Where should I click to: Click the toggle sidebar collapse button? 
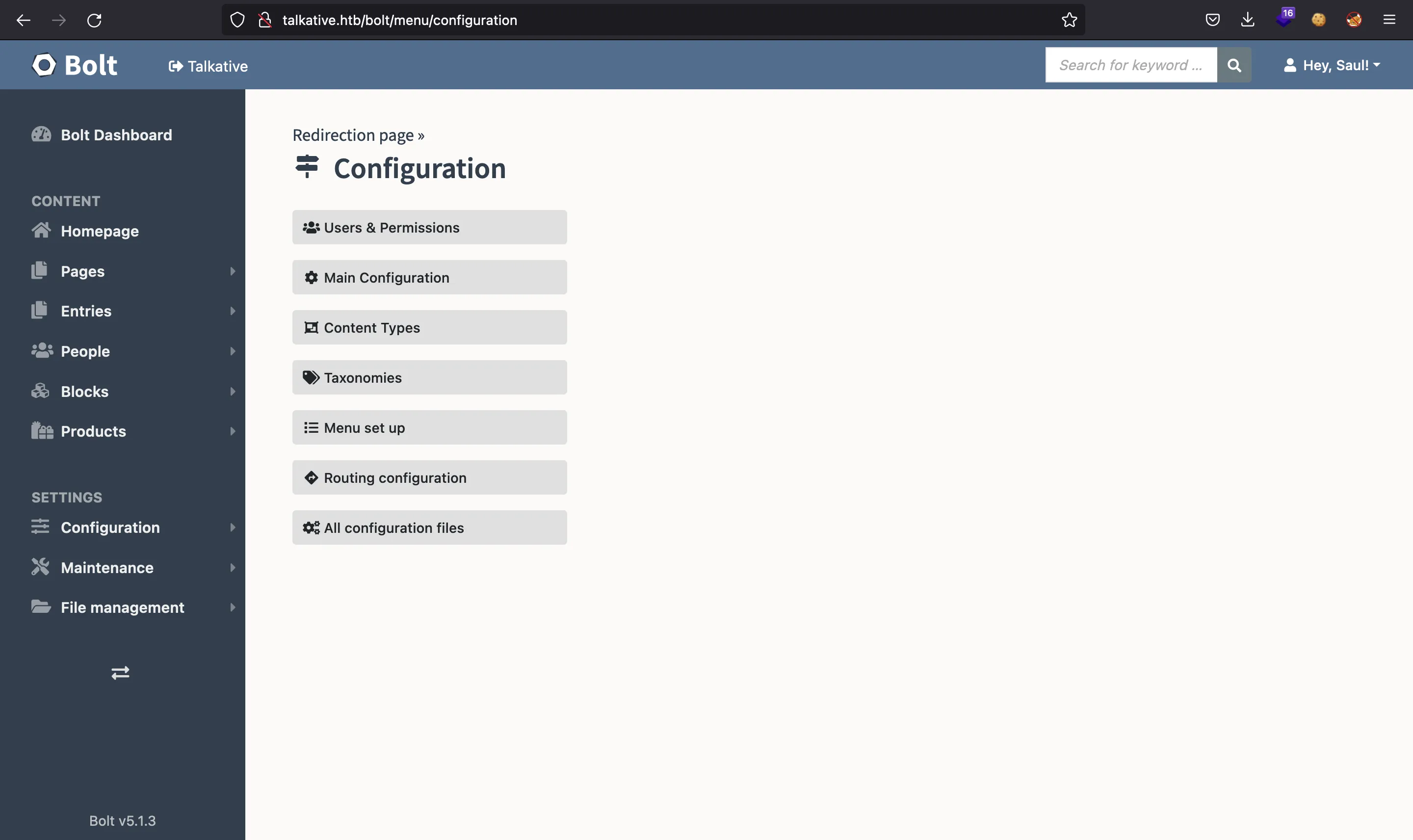coord(120,671)
